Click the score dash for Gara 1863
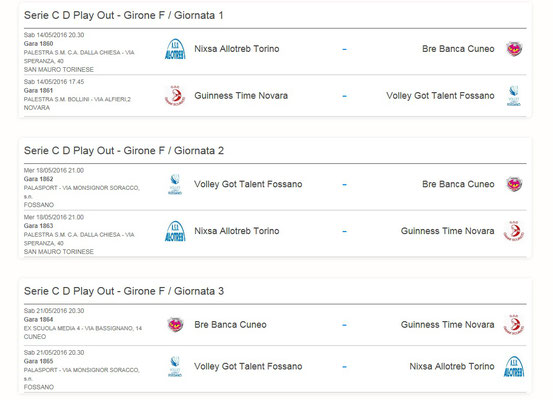 [x=345, y=231]
